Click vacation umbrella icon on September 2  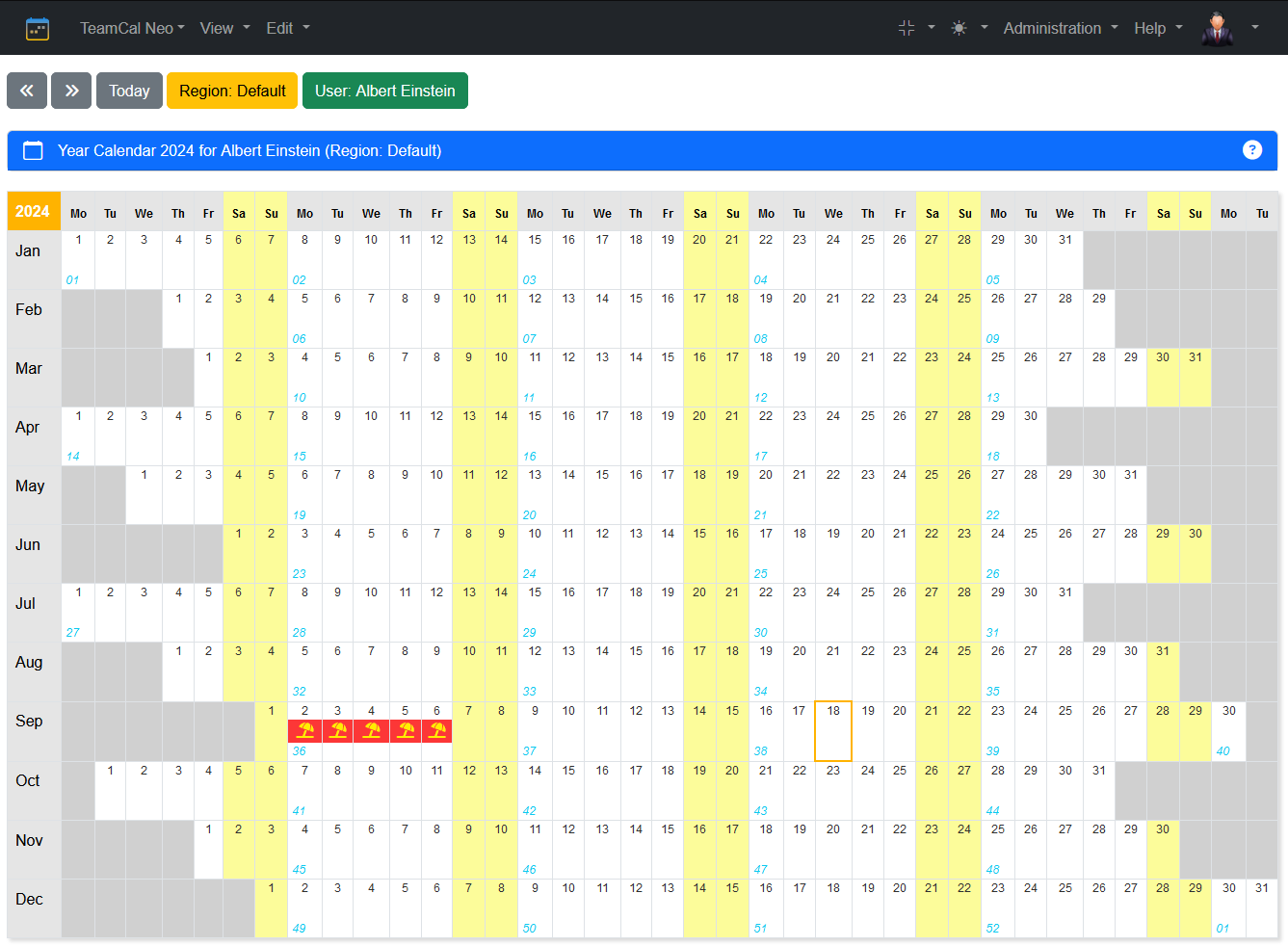click(x=305, y=731)
